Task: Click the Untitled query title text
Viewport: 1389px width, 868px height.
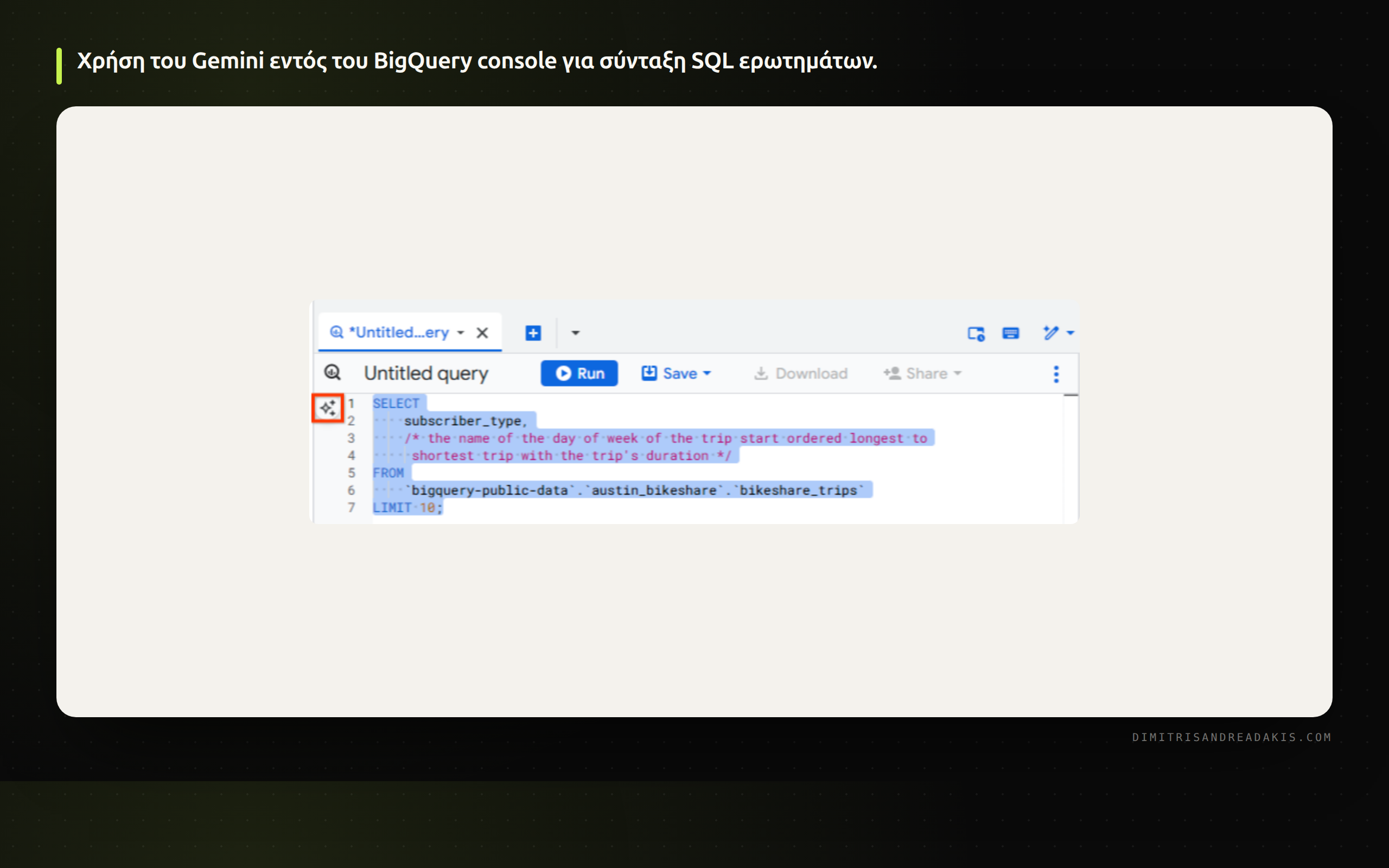Action: 426,374
